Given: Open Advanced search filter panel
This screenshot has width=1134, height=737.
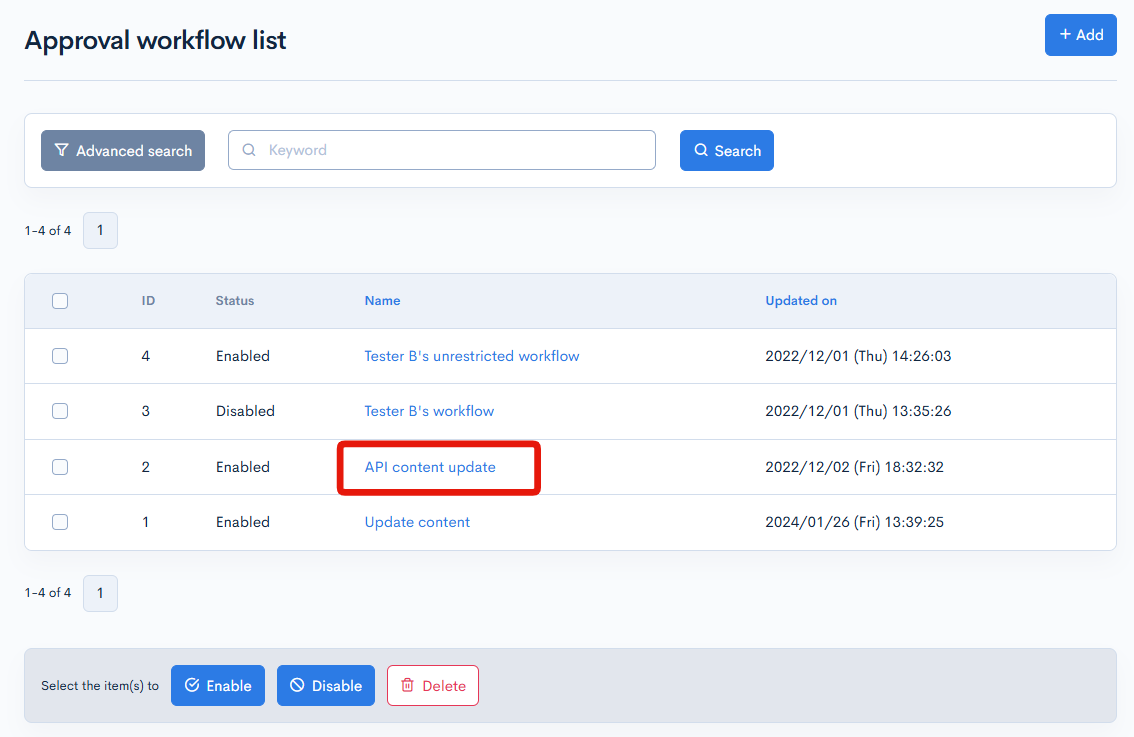Looking at the screenshot, I should click(123, 151).
